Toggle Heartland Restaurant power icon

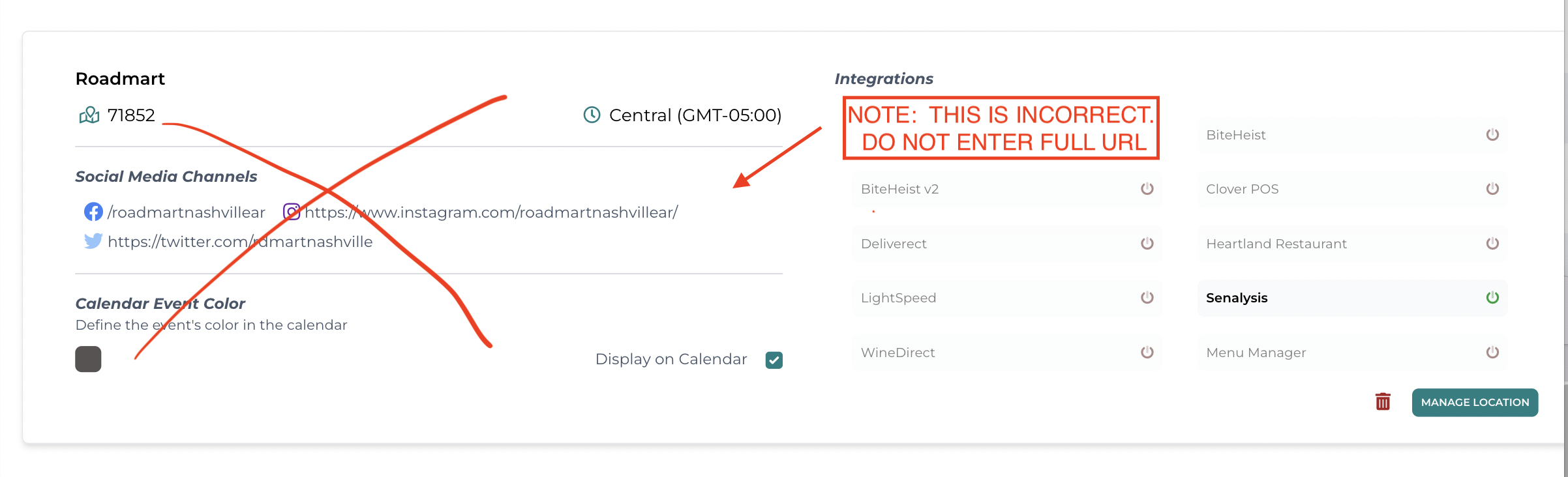pyautogui.click(x=1492, y=244)
